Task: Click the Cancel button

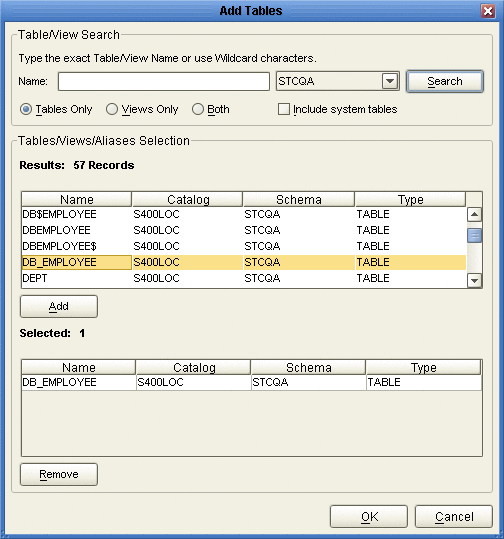Action: pos(454,516)
